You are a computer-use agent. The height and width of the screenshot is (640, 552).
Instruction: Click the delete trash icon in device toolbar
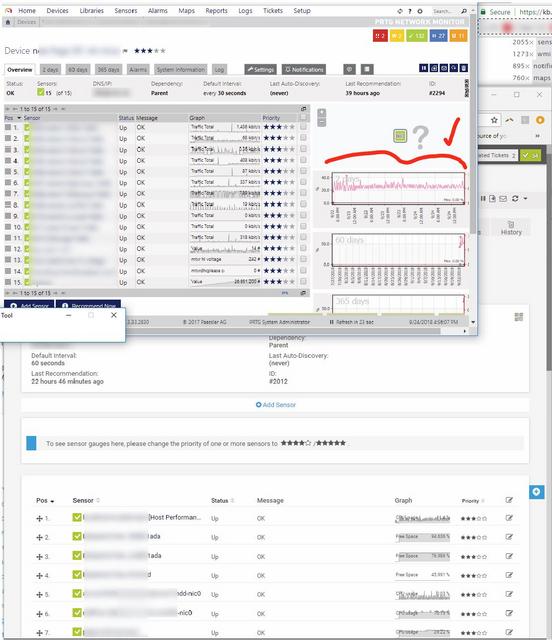pyautogui.click(x=463, y=68)
